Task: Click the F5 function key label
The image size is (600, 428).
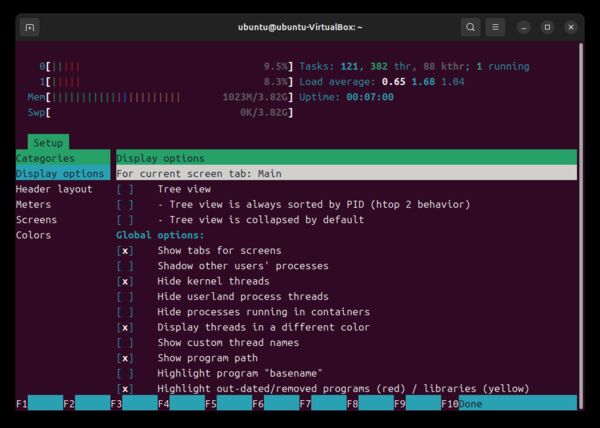Action: [x=210, y=404]
